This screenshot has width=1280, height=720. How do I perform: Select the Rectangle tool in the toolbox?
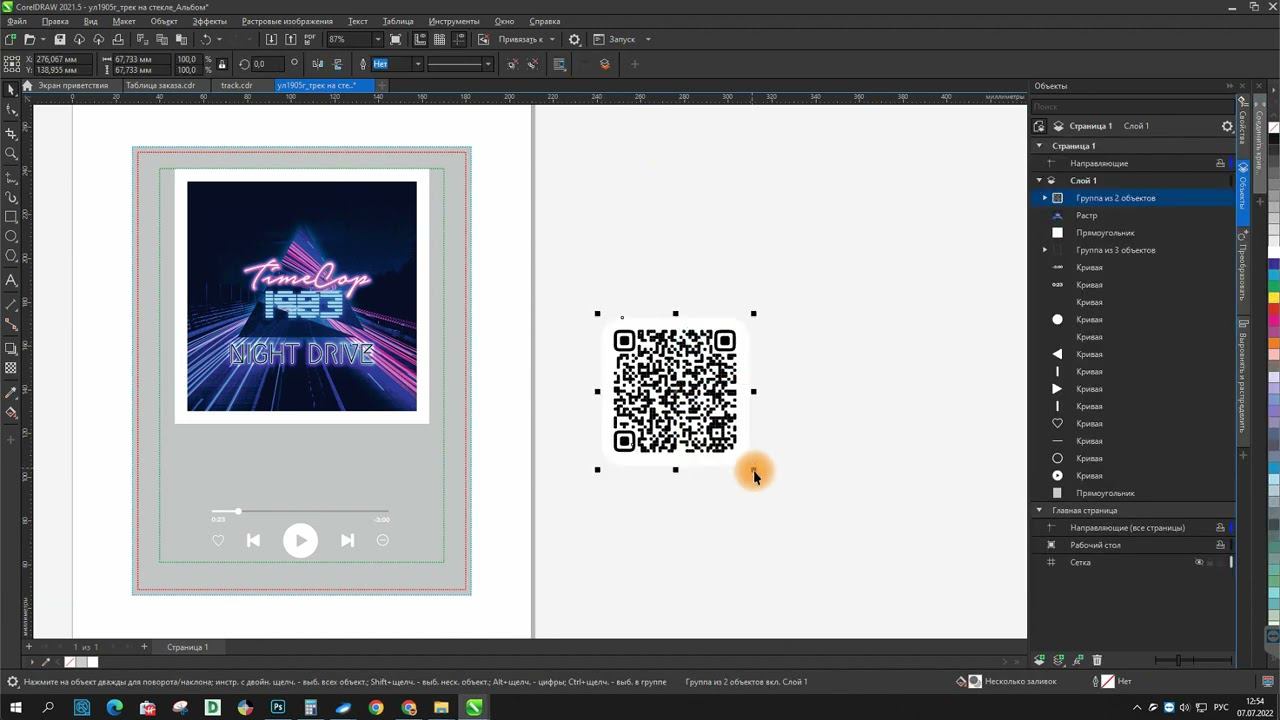(11, 217)
